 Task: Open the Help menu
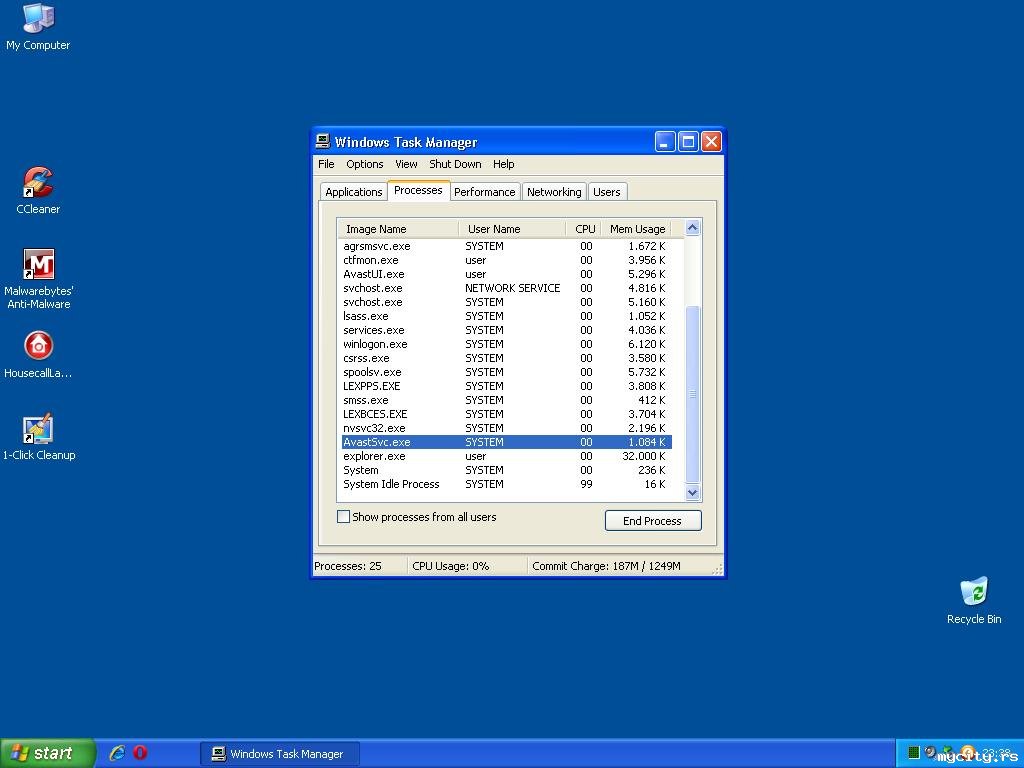click(504, 164)
